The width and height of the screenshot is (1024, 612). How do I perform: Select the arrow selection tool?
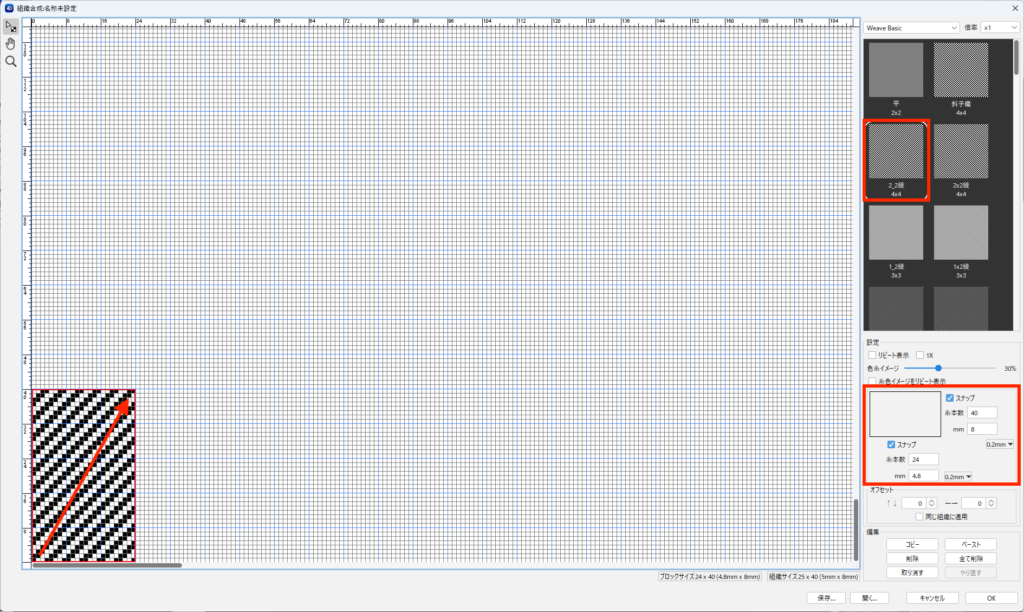click(10, 27)
